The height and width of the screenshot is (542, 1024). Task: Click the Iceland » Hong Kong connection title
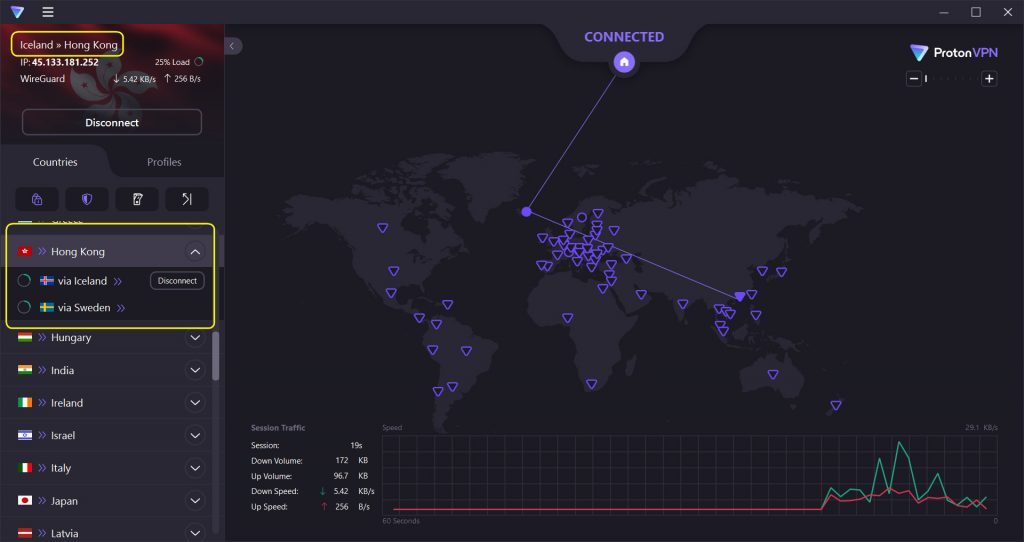click(69, 45)
